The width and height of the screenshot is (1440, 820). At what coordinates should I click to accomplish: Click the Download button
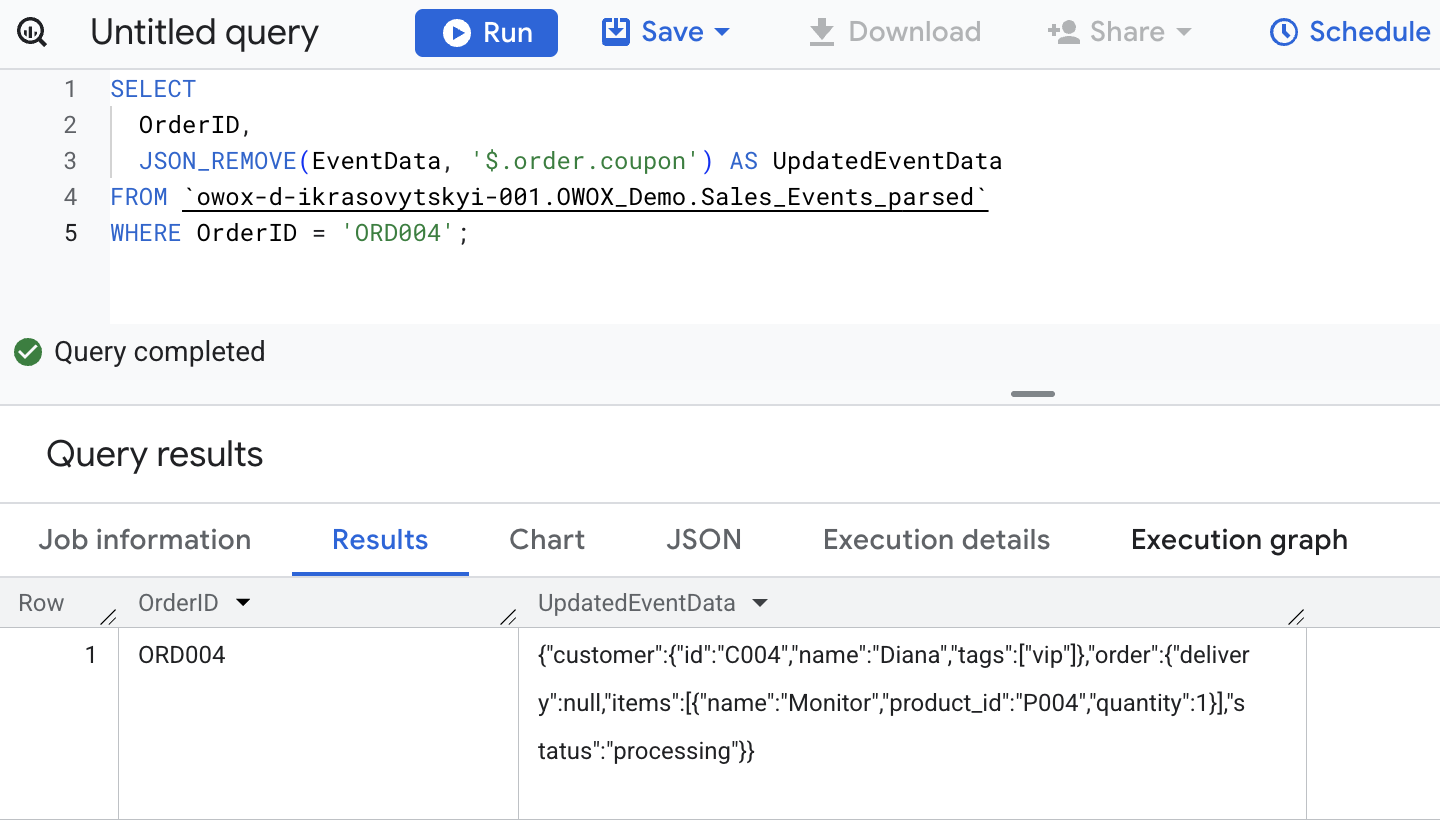coord(894,32)
